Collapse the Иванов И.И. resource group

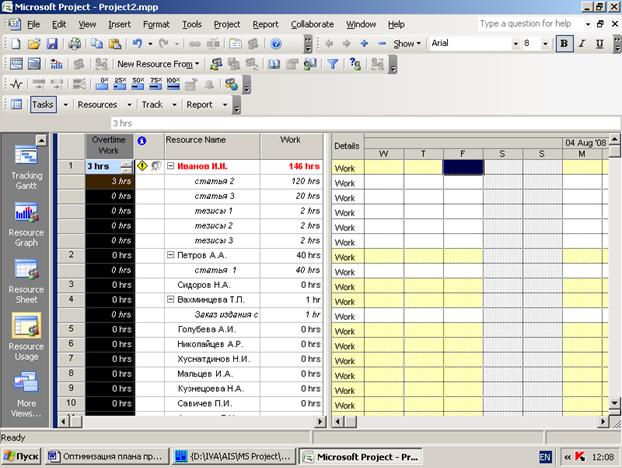click(x=170, y=167)
